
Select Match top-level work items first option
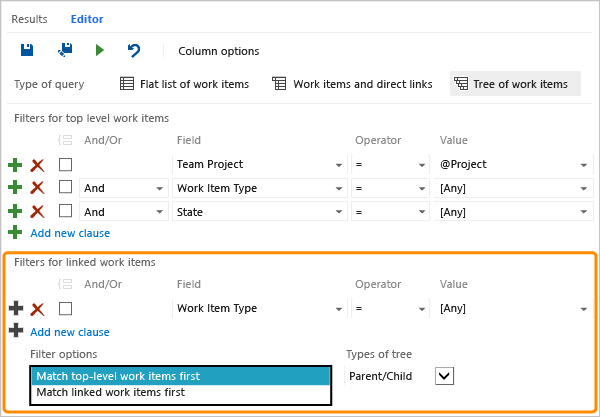(x=180, y=376)
